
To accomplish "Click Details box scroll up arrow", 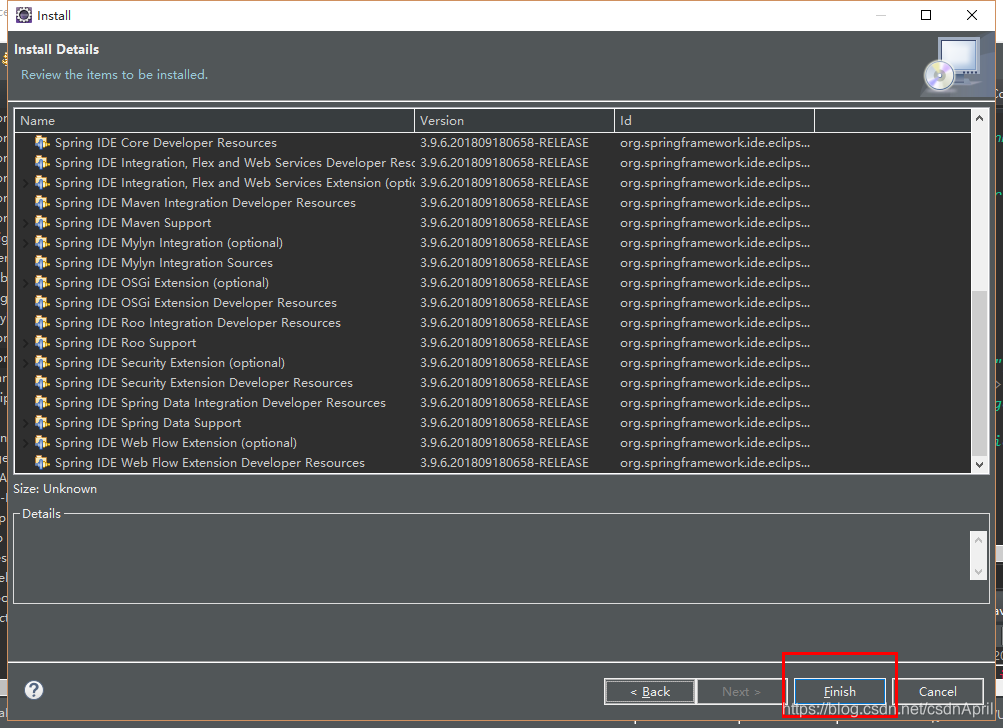I will click(x=978, y=540).
